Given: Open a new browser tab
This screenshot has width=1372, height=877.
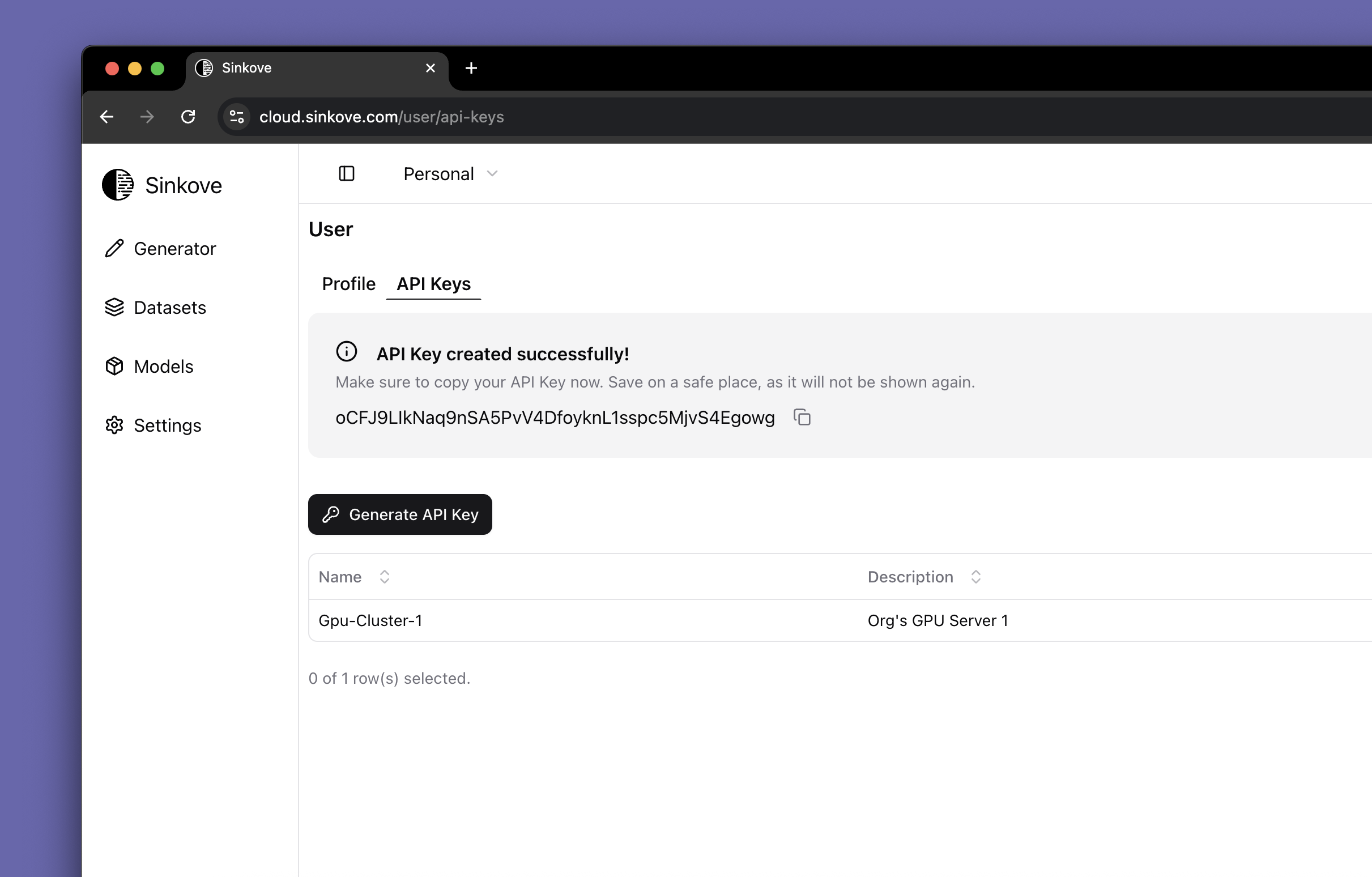Looking at the screenshot, I should click(x=471, y=68).
